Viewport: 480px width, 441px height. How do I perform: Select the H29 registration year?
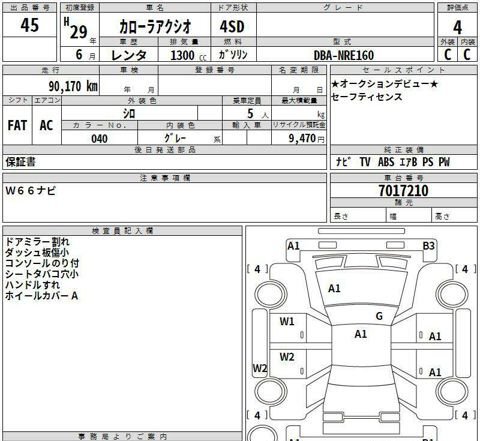(76, 29)
